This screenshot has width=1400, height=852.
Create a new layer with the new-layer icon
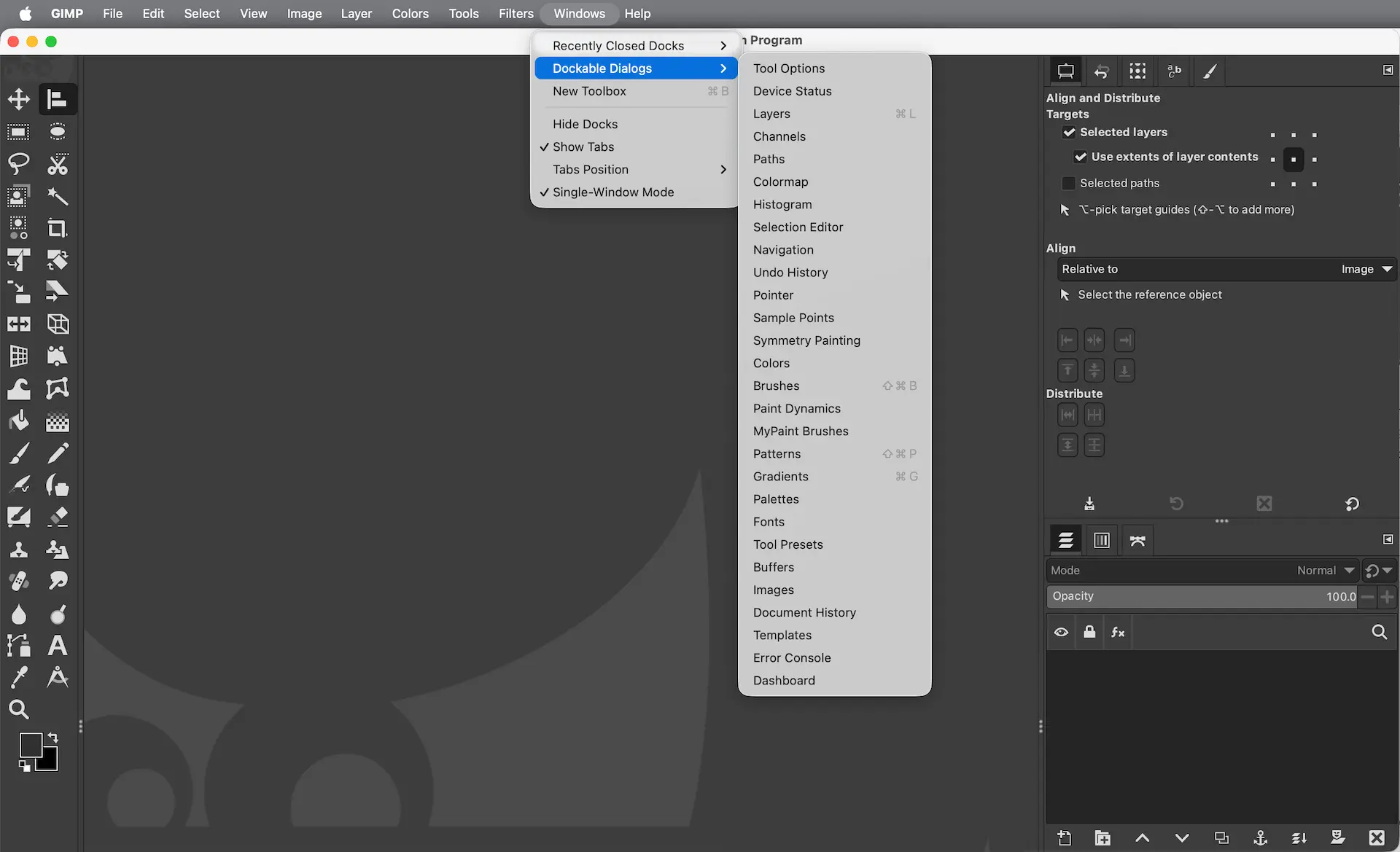coord(1065,838)
